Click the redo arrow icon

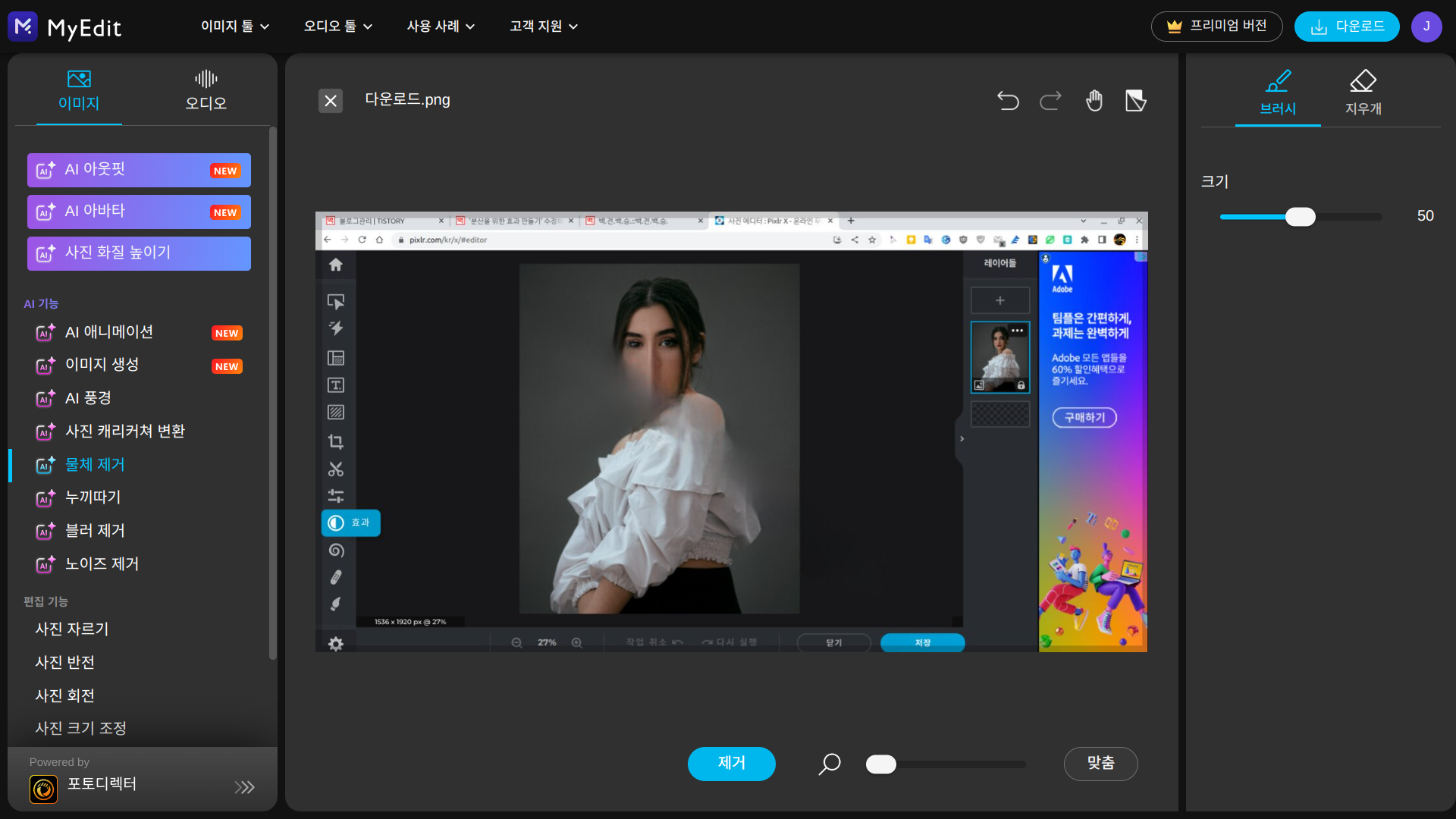(x=1050, y=101)
